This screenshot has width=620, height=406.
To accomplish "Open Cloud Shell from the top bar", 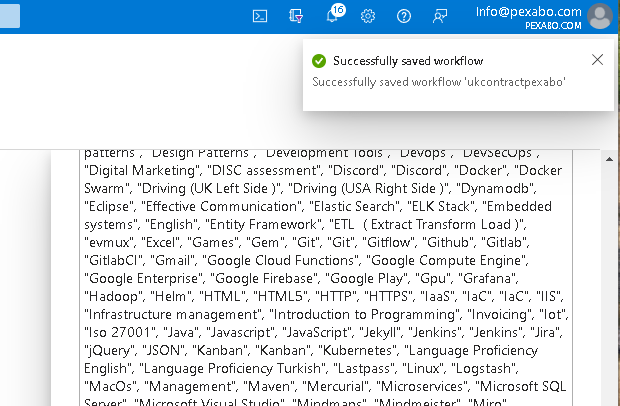I will point(260,16).
